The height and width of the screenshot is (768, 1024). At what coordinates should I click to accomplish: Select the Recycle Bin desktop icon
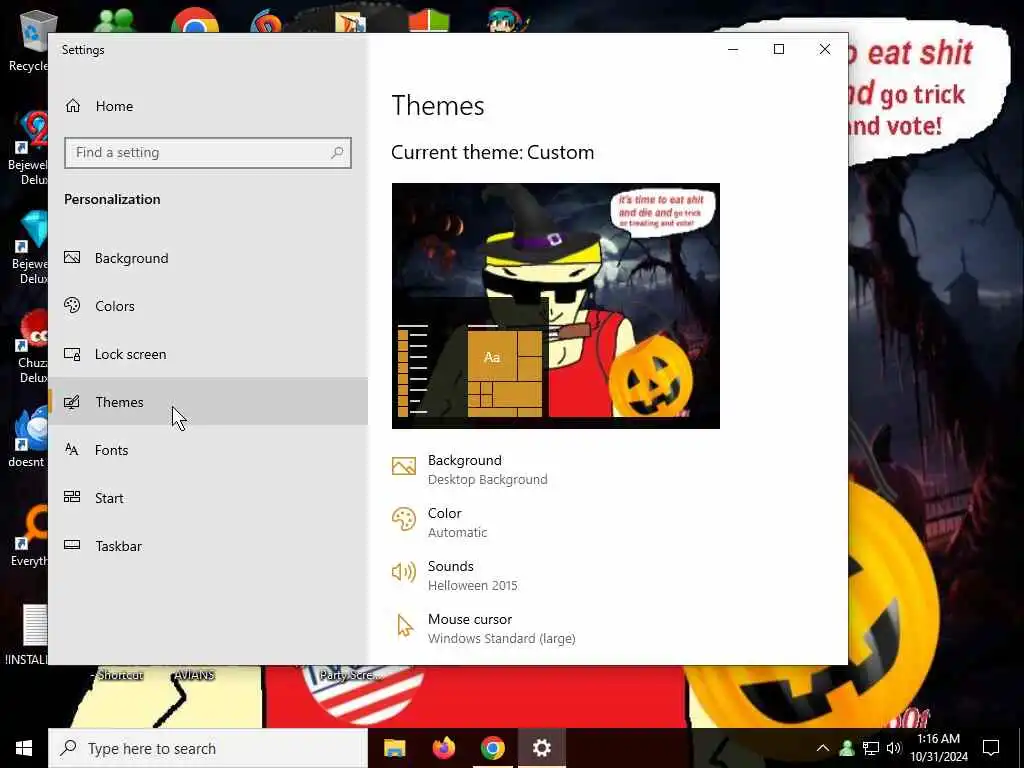click(29, 40)
